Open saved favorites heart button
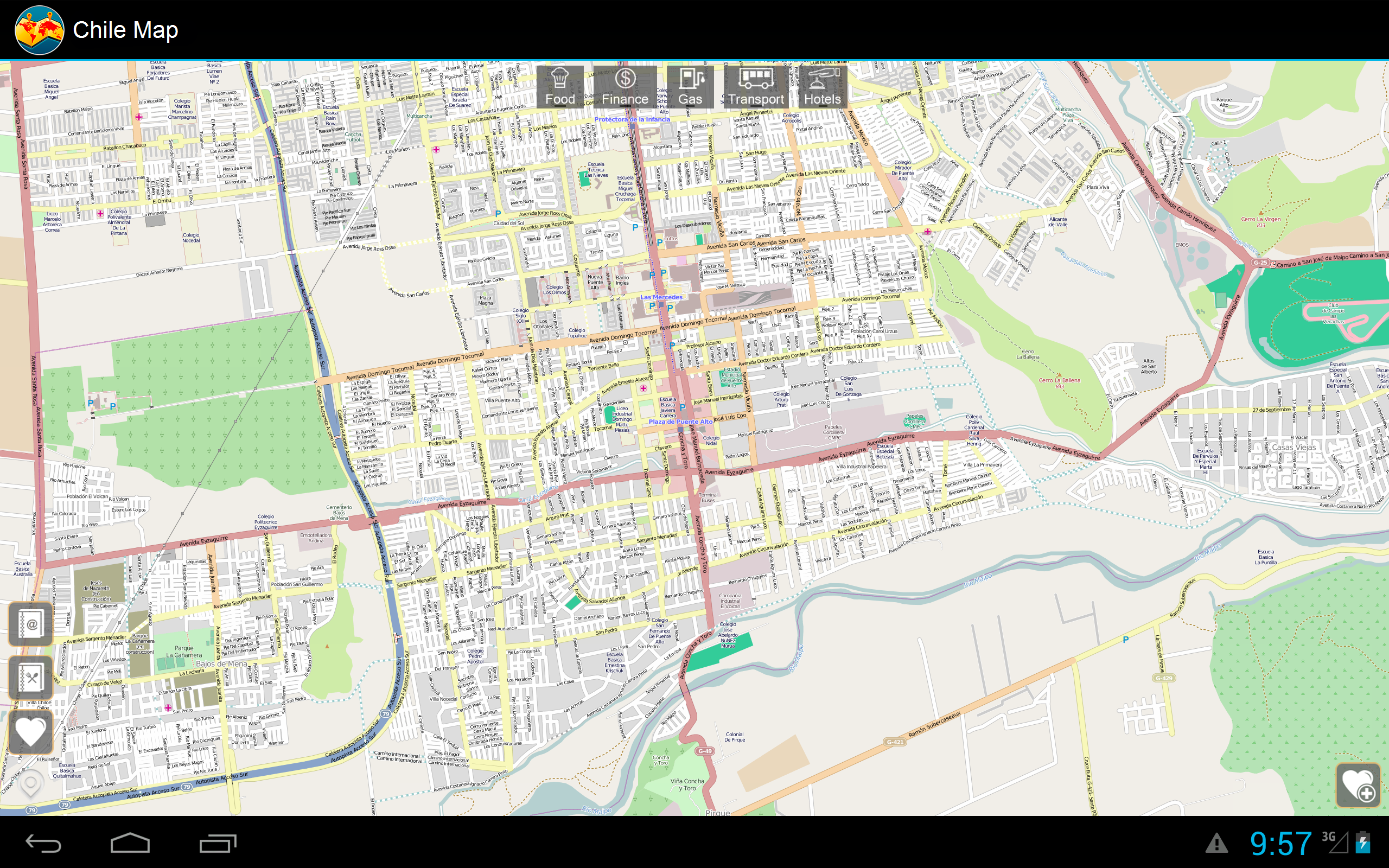This screenshot has height=868, width=1389. pyautogui.click(x=31, y=731)
